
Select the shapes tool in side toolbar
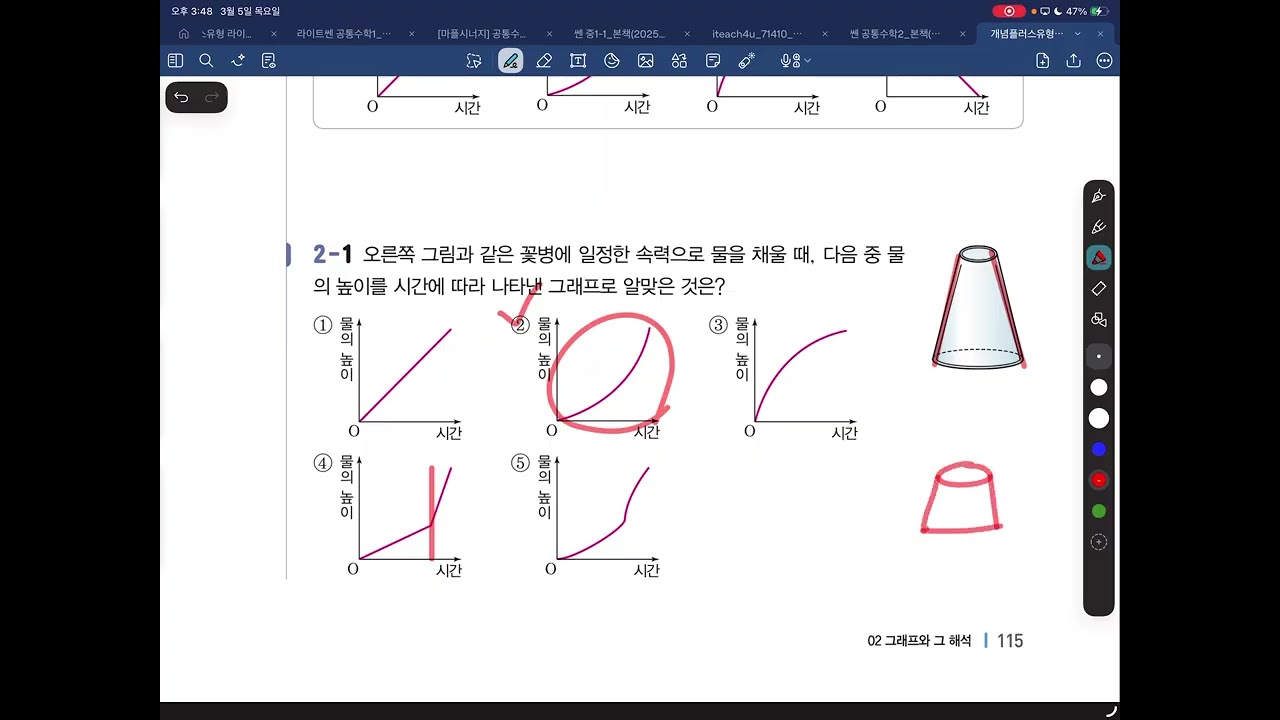[x=1099, y=320]
